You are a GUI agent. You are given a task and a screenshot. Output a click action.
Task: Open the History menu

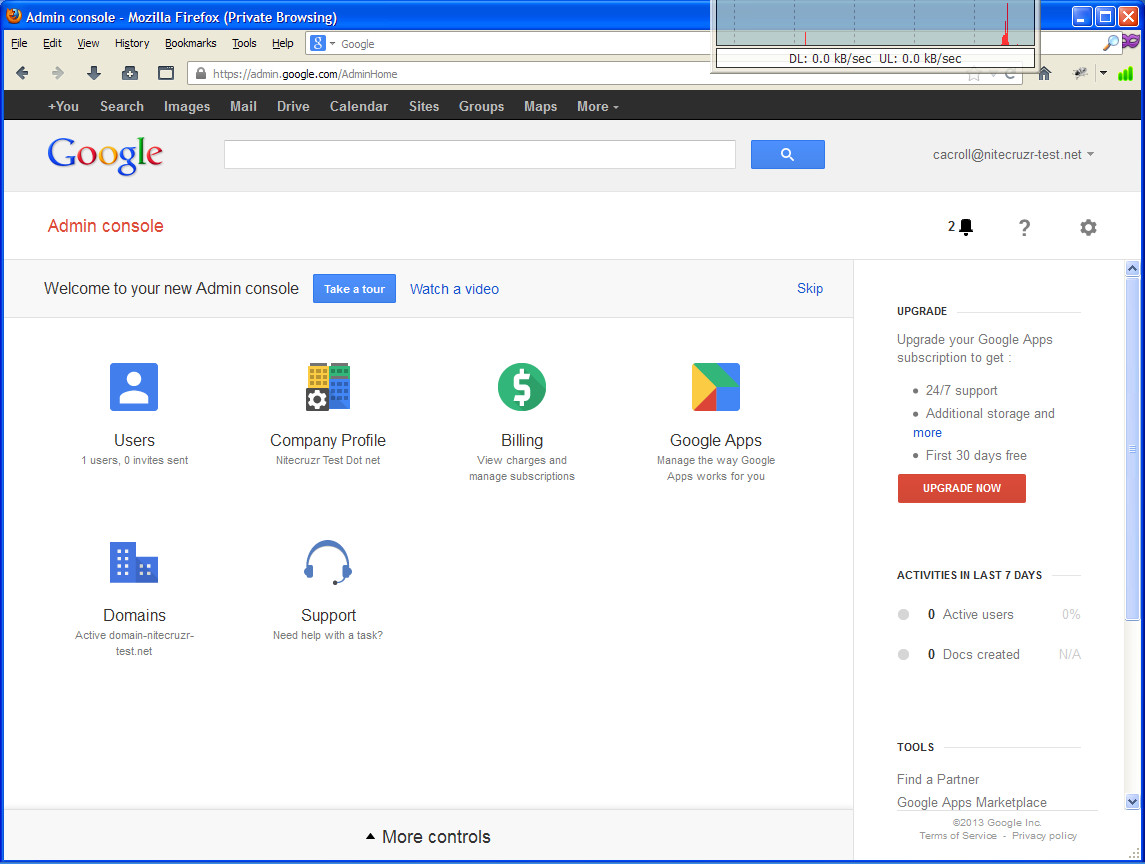(x=131, y=43)
